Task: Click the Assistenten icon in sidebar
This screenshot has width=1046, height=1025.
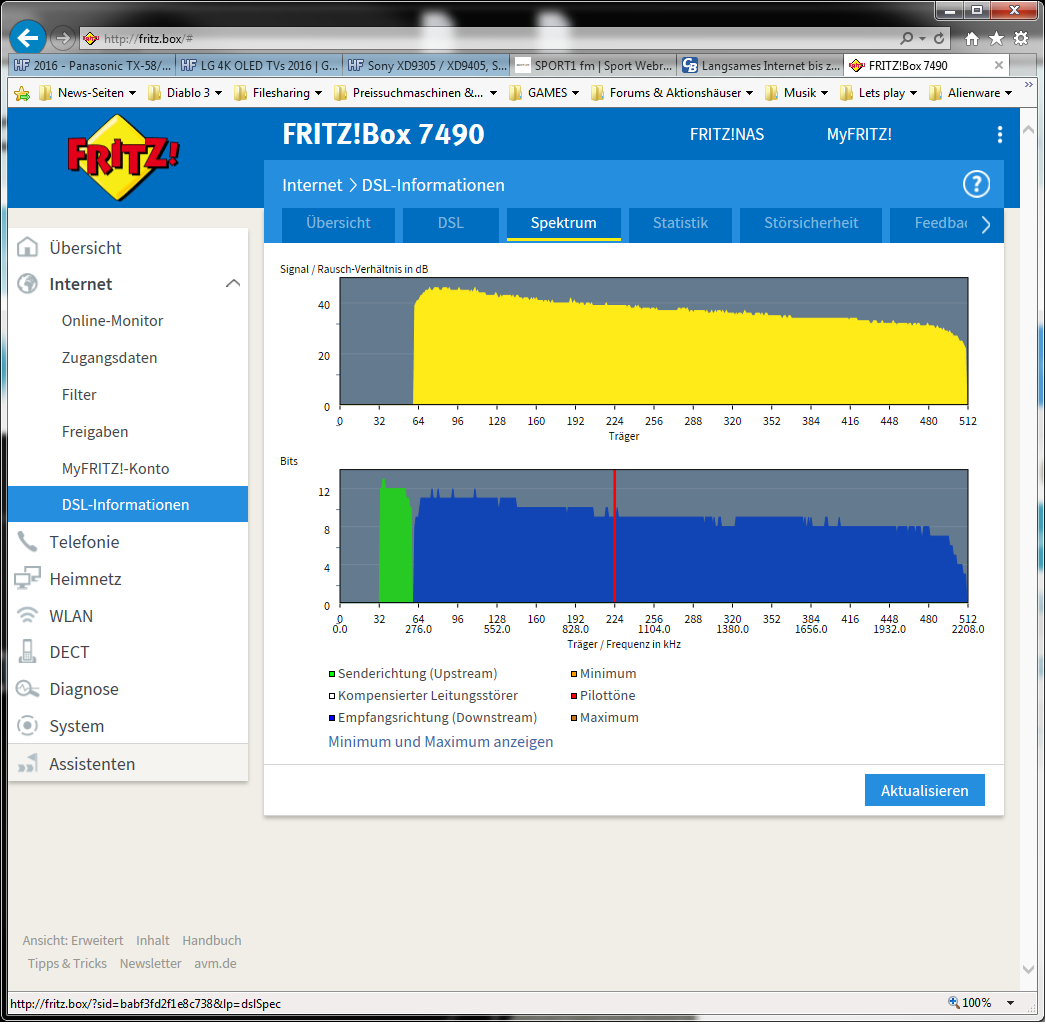Action: 27,764
